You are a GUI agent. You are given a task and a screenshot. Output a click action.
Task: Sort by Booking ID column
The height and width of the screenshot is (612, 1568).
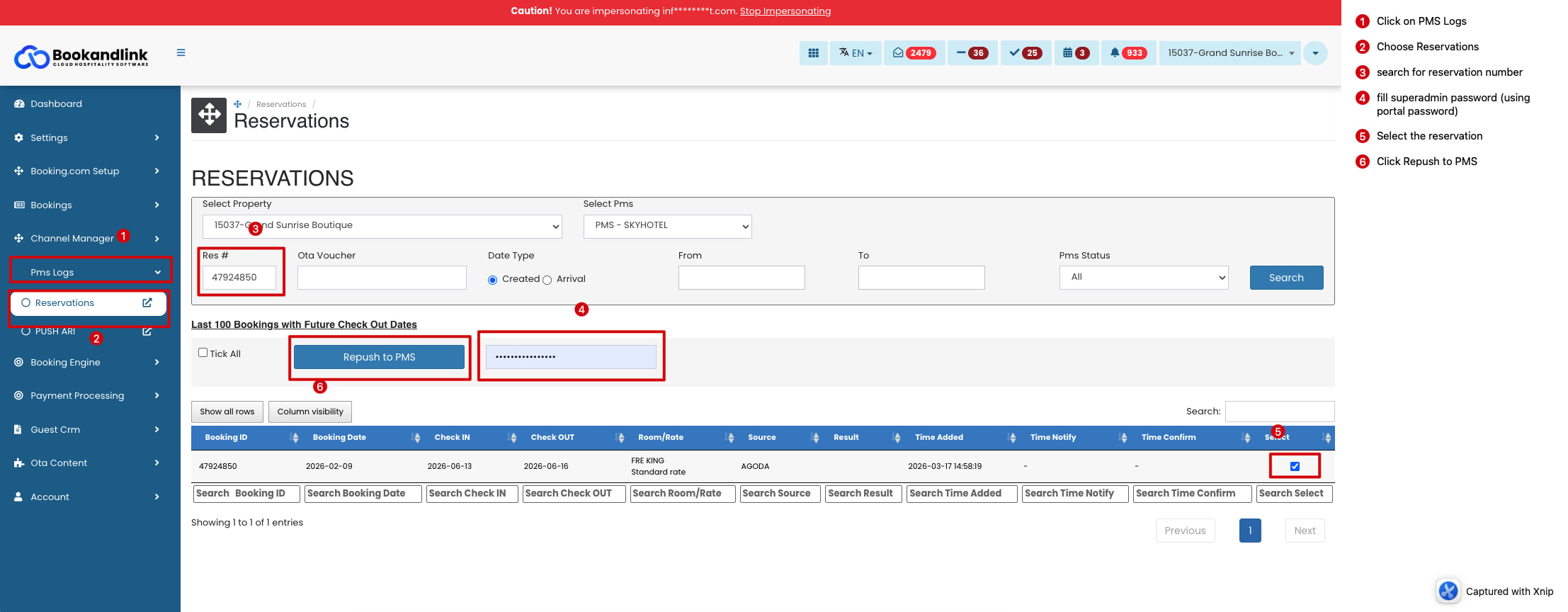coord(247,438)
